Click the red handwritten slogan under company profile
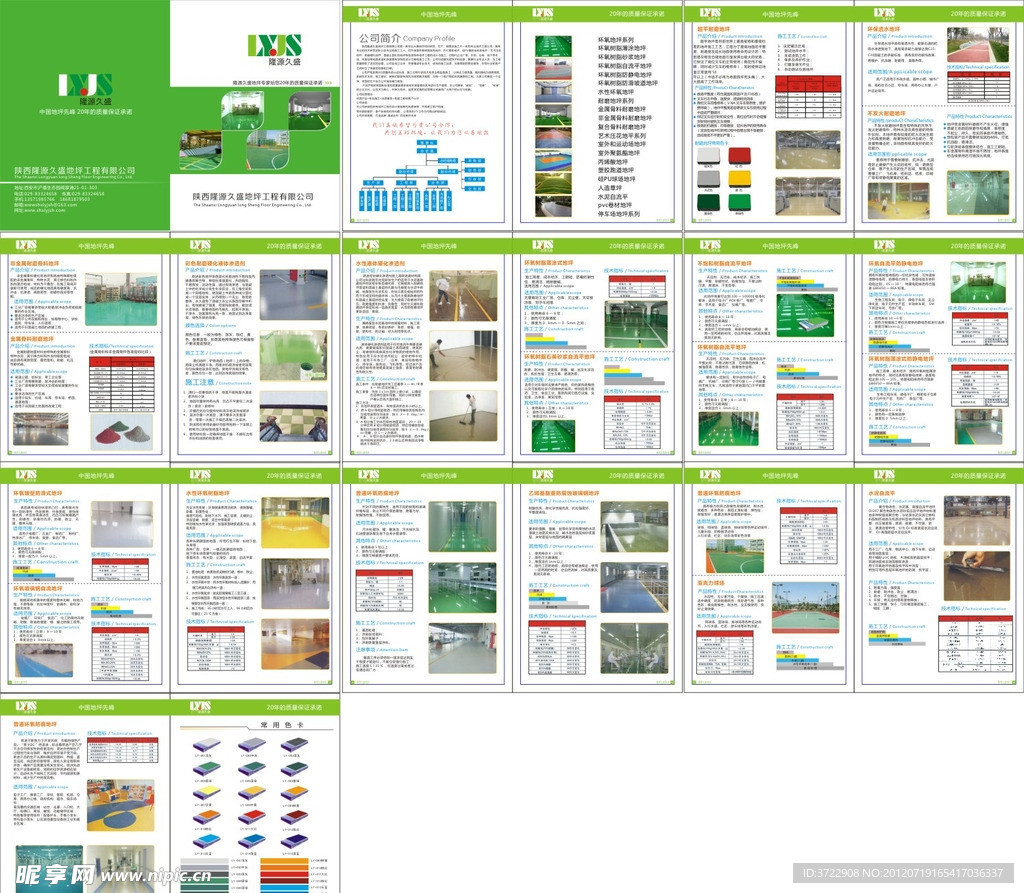The width and height of the screenshot is (1024, 893). point(430,128)
